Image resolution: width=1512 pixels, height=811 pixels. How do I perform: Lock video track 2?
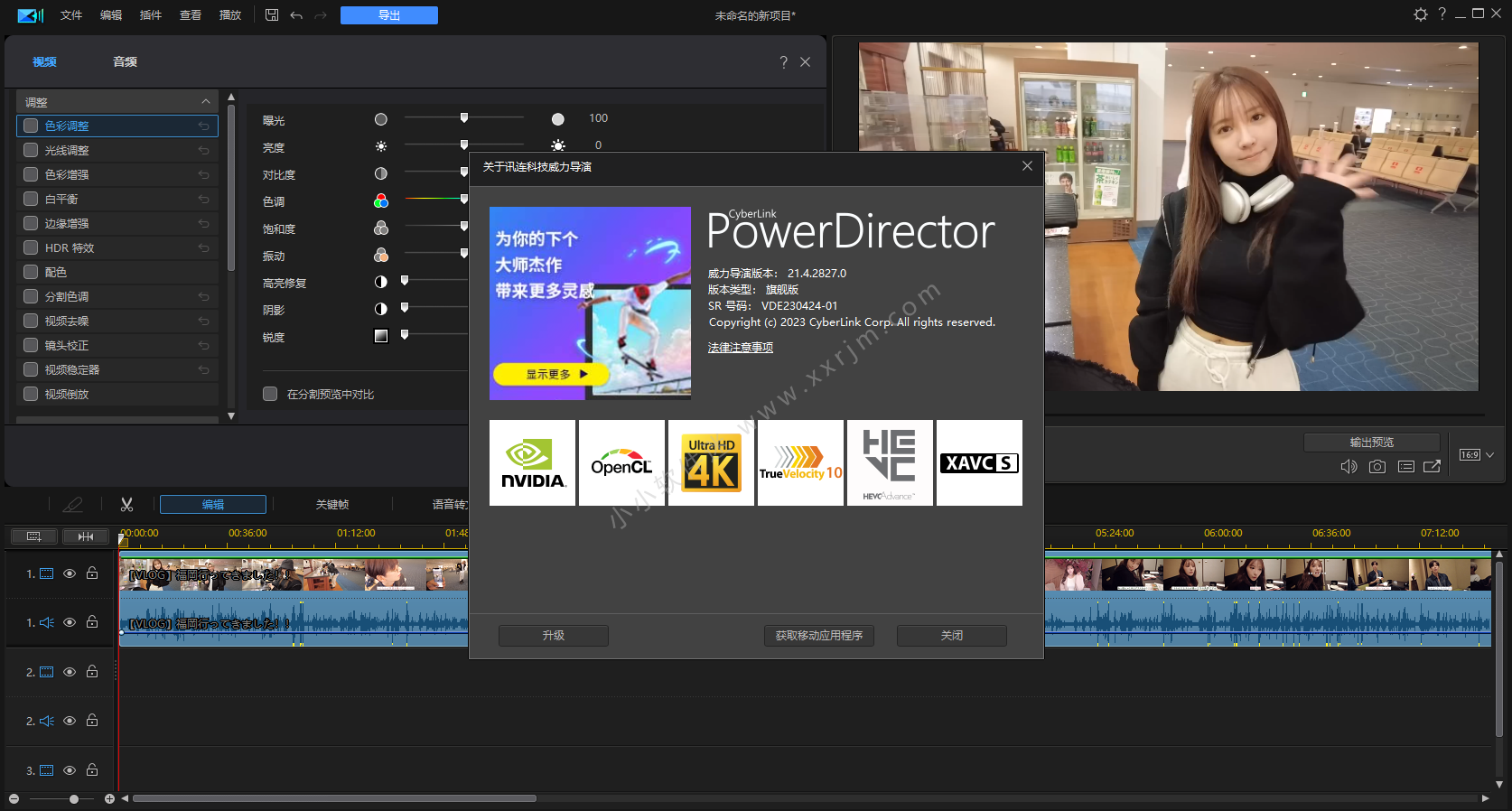[92, 672]
